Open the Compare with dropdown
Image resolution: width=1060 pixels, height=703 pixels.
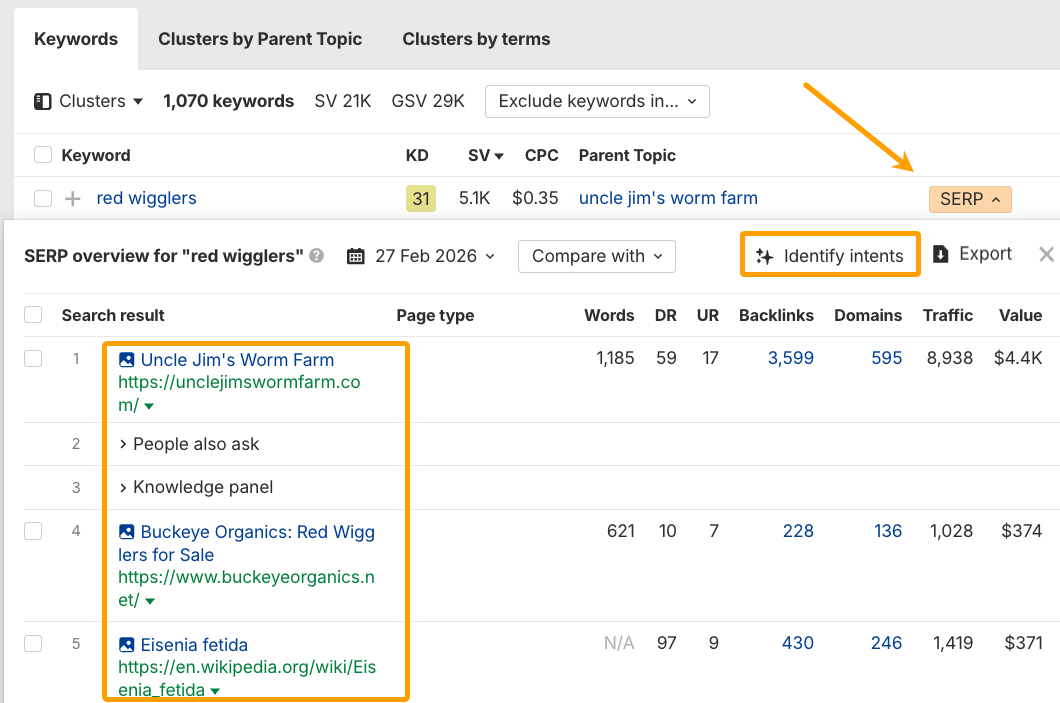(596, 256)
